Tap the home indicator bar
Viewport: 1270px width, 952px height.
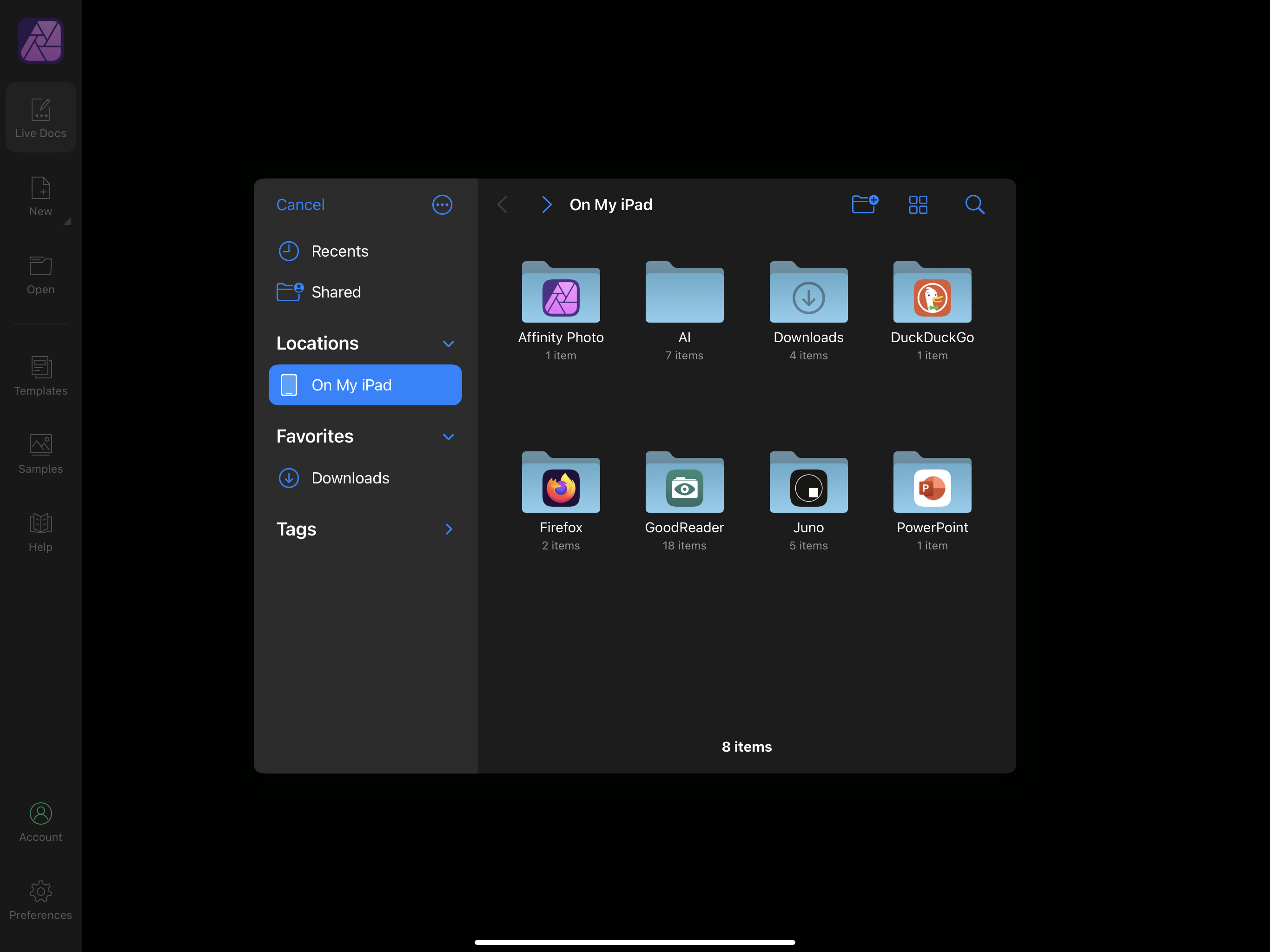point(635,942)
